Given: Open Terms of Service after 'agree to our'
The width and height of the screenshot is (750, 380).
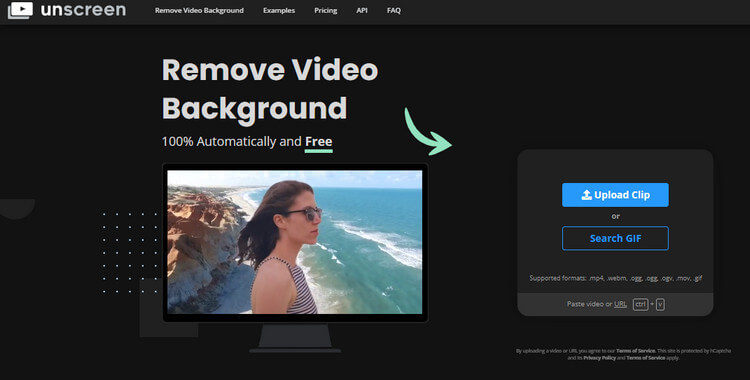Looking at the screenshot, I should pos(635,351).
